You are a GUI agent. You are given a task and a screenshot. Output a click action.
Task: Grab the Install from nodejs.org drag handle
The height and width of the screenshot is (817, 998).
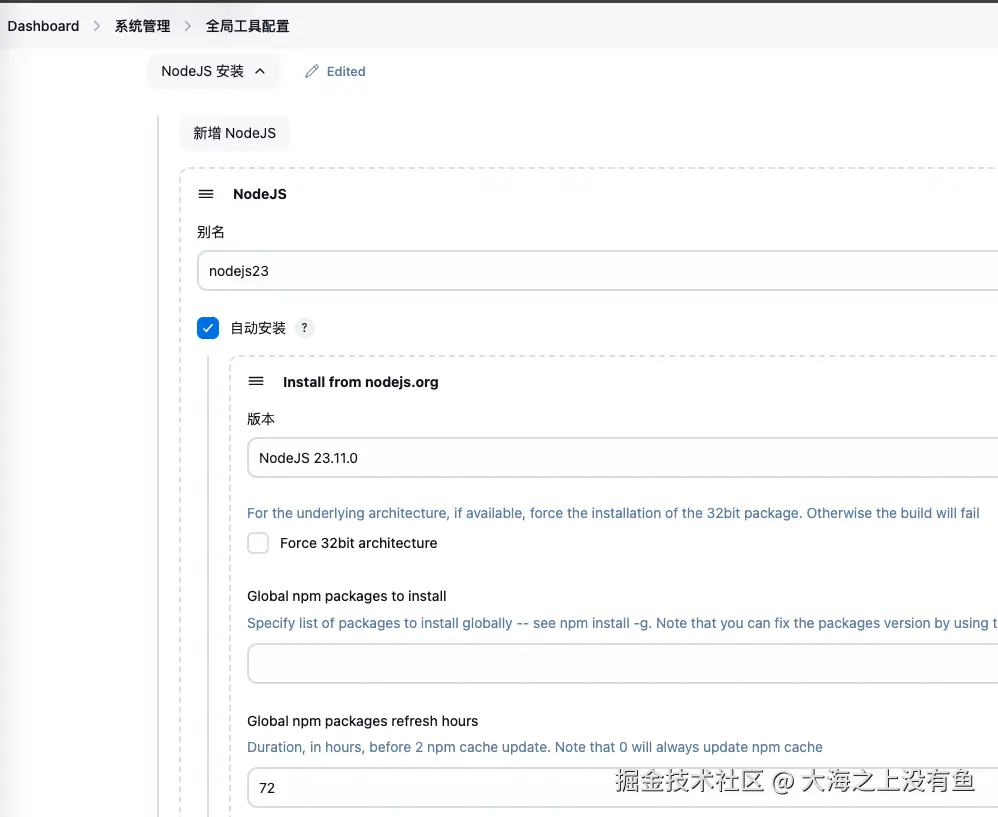[x=256, y=381]
